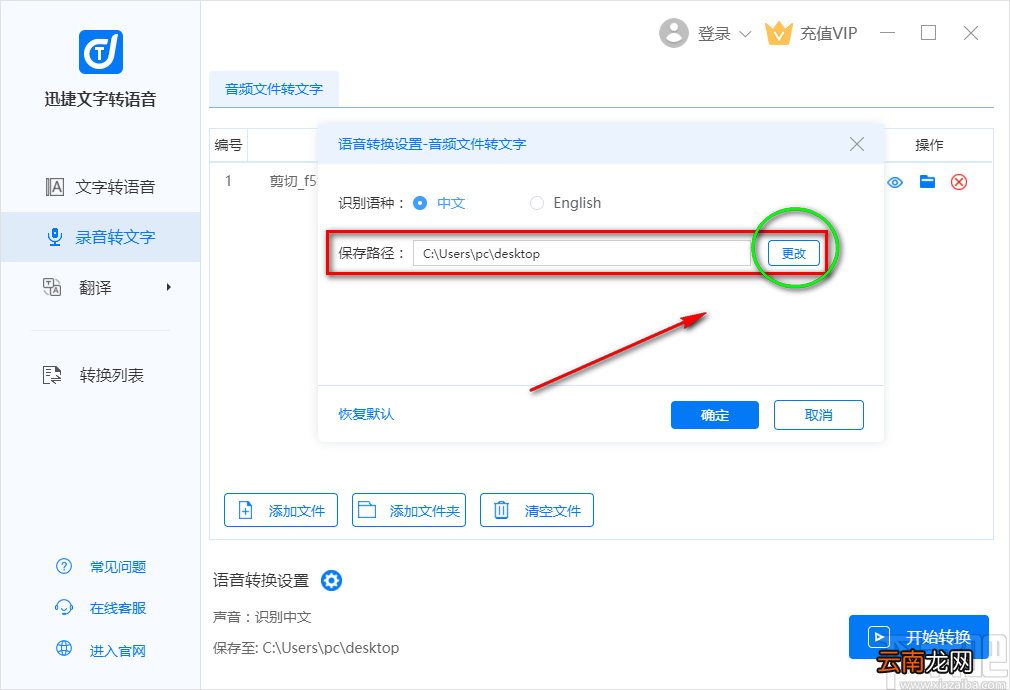The image size is (1010, 690).
Task: Click the microphone icon beside 录音转文字
Action: click(x=55, y=237)
